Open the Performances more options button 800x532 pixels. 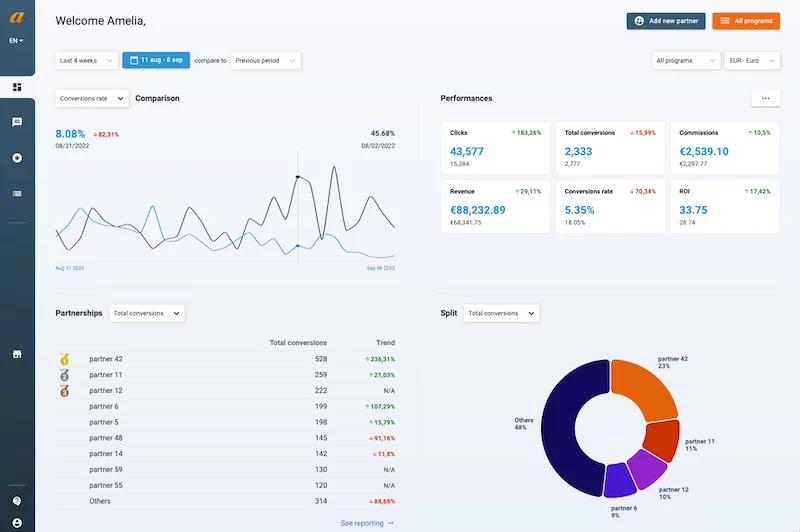(765, 98)
